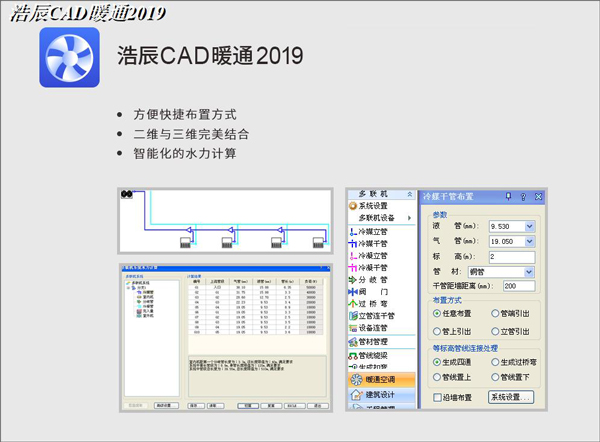Select the 分歧管 branch pipe tool

click(368, 280)
